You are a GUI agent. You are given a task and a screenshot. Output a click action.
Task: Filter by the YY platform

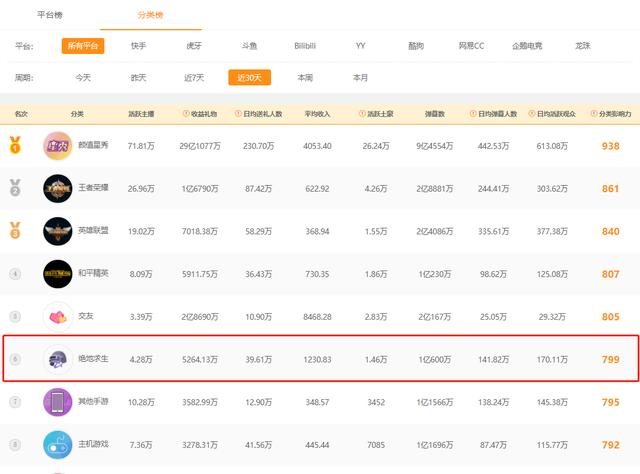360,46
